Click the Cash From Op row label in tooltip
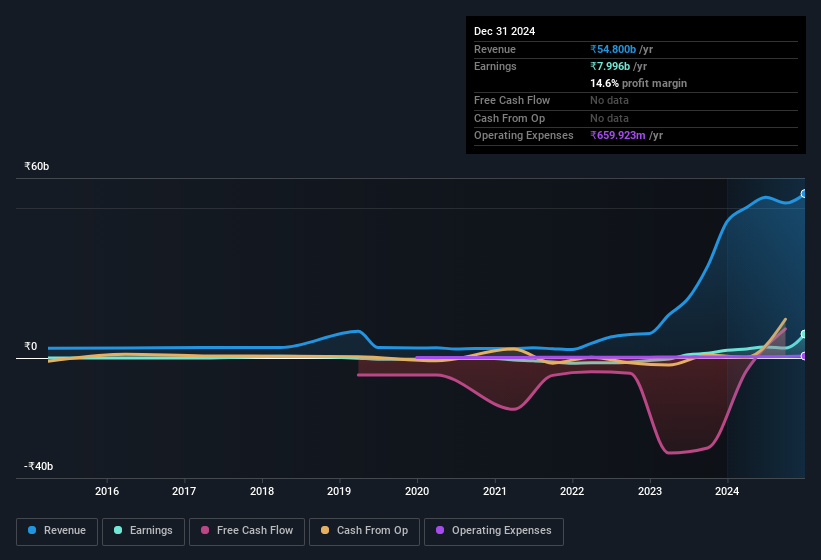 tap(509, 118)
